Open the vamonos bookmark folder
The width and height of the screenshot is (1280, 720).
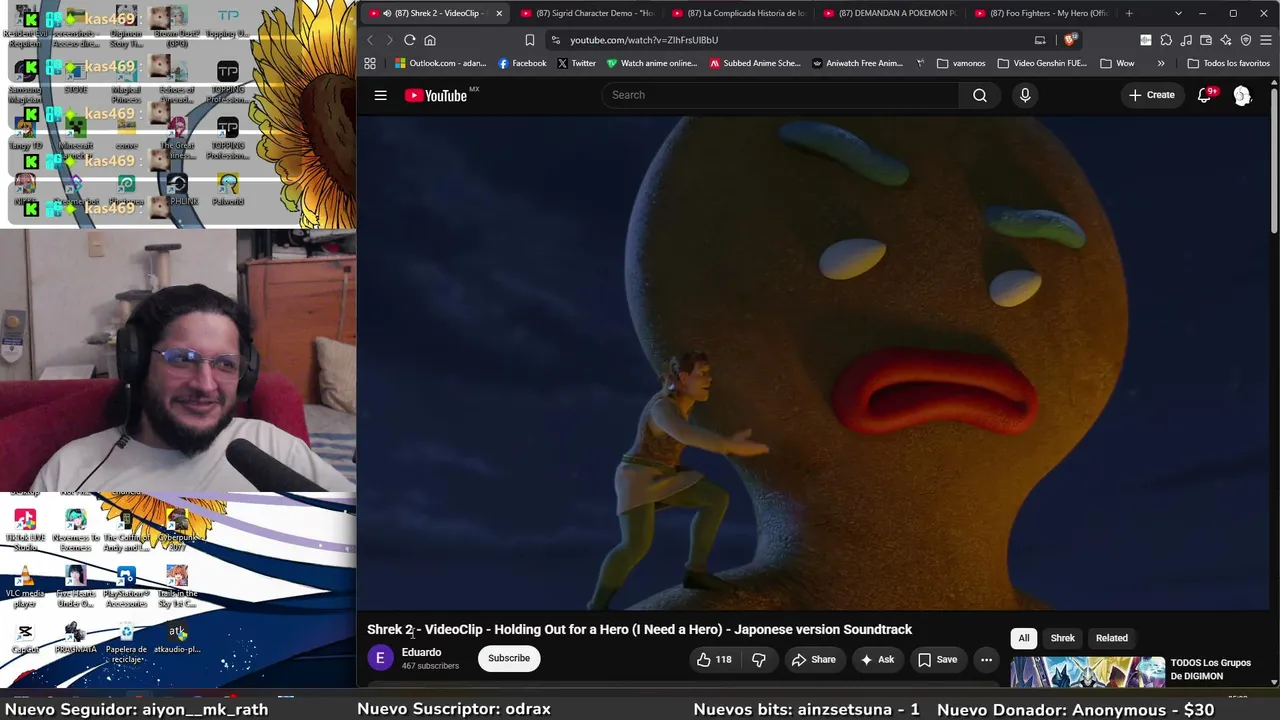[961, 63]
